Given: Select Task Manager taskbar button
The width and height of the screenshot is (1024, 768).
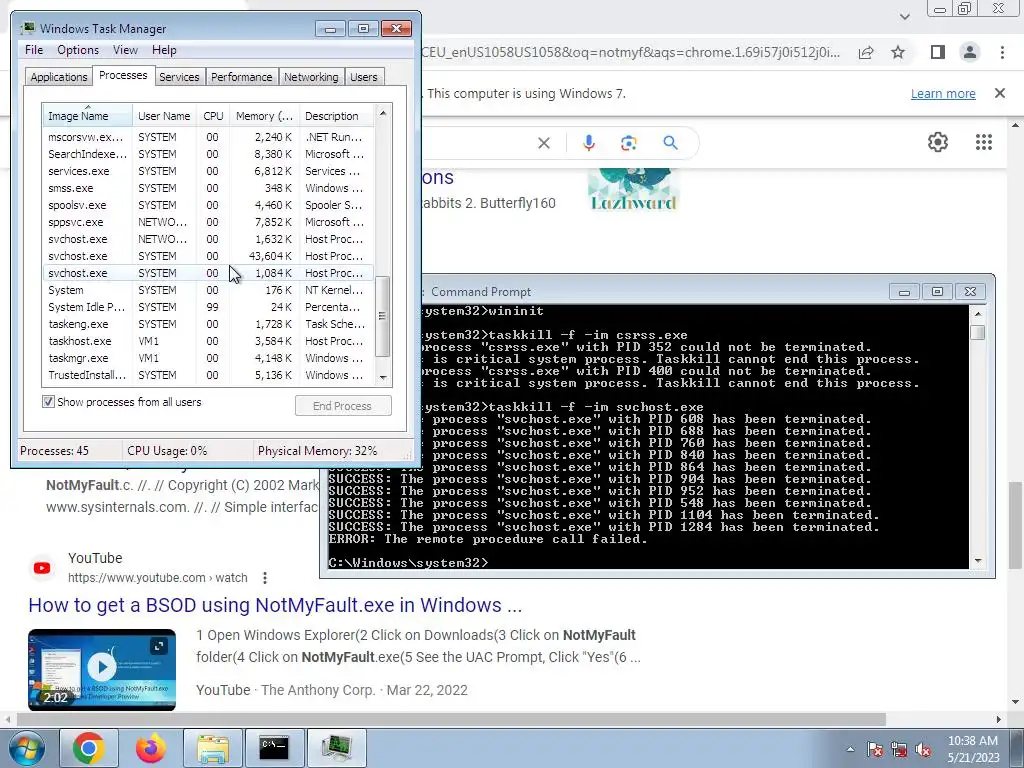Looking at the screenshot, I should point(336,748).
